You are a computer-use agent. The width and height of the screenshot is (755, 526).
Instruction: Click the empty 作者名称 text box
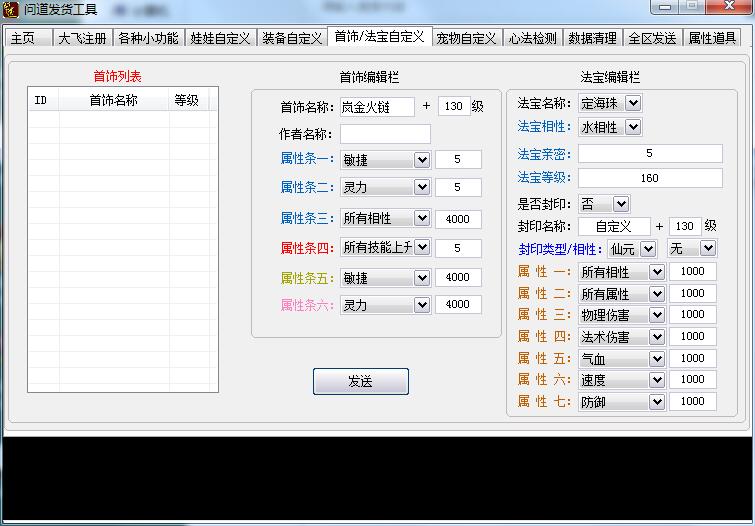[385, 134]
